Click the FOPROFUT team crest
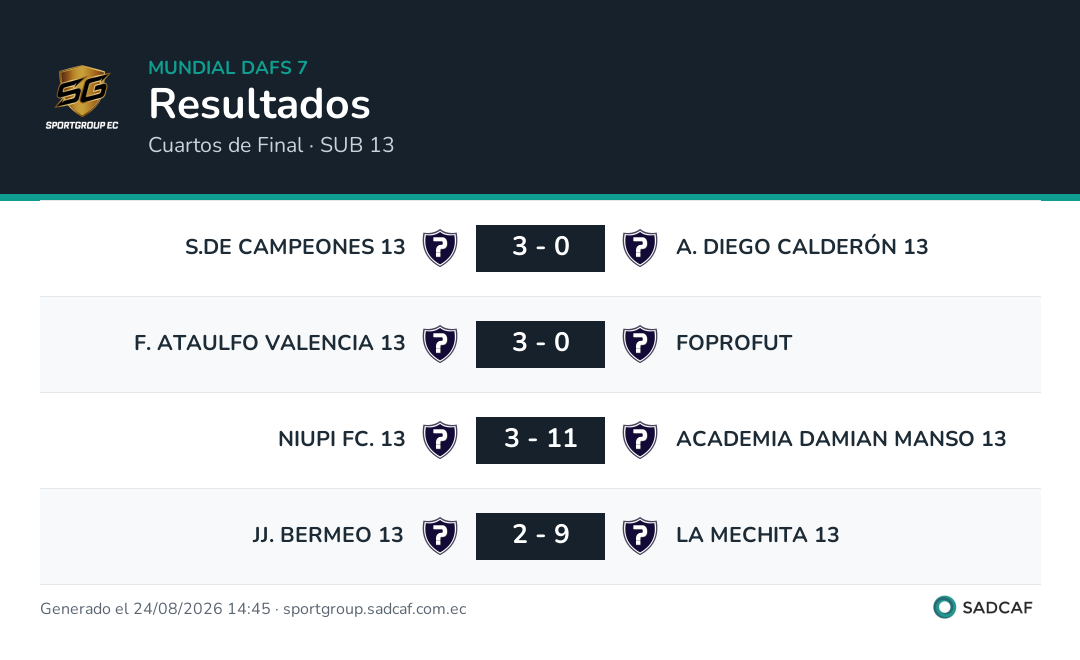 coord(640,344)
